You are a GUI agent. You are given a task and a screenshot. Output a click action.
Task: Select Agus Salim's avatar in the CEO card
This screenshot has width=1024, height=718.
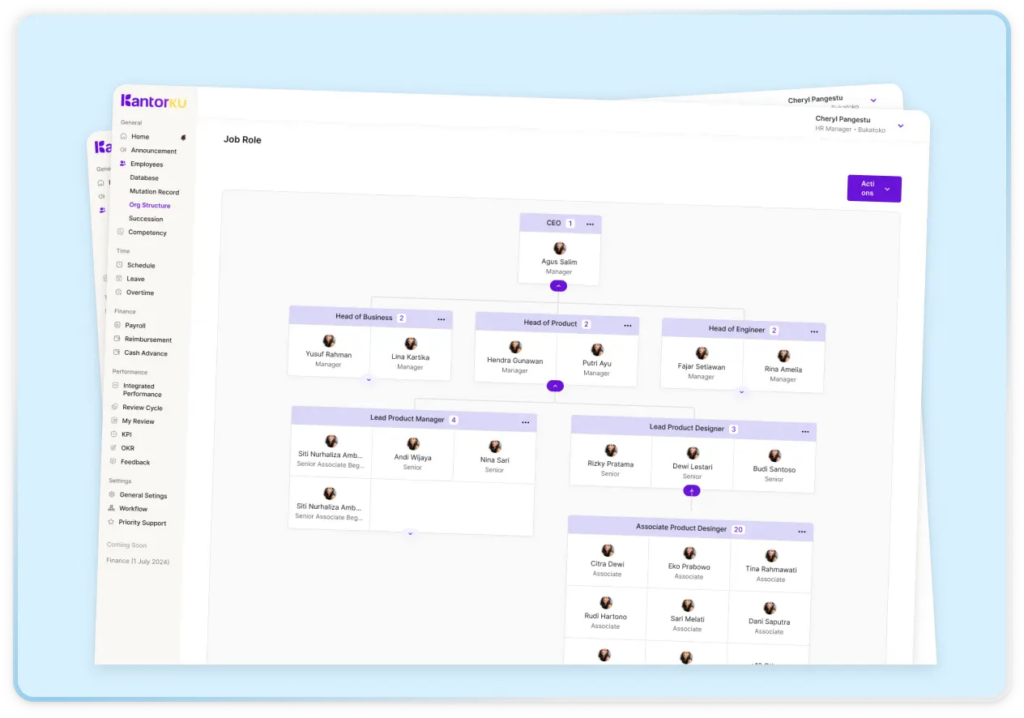[560, 247]
